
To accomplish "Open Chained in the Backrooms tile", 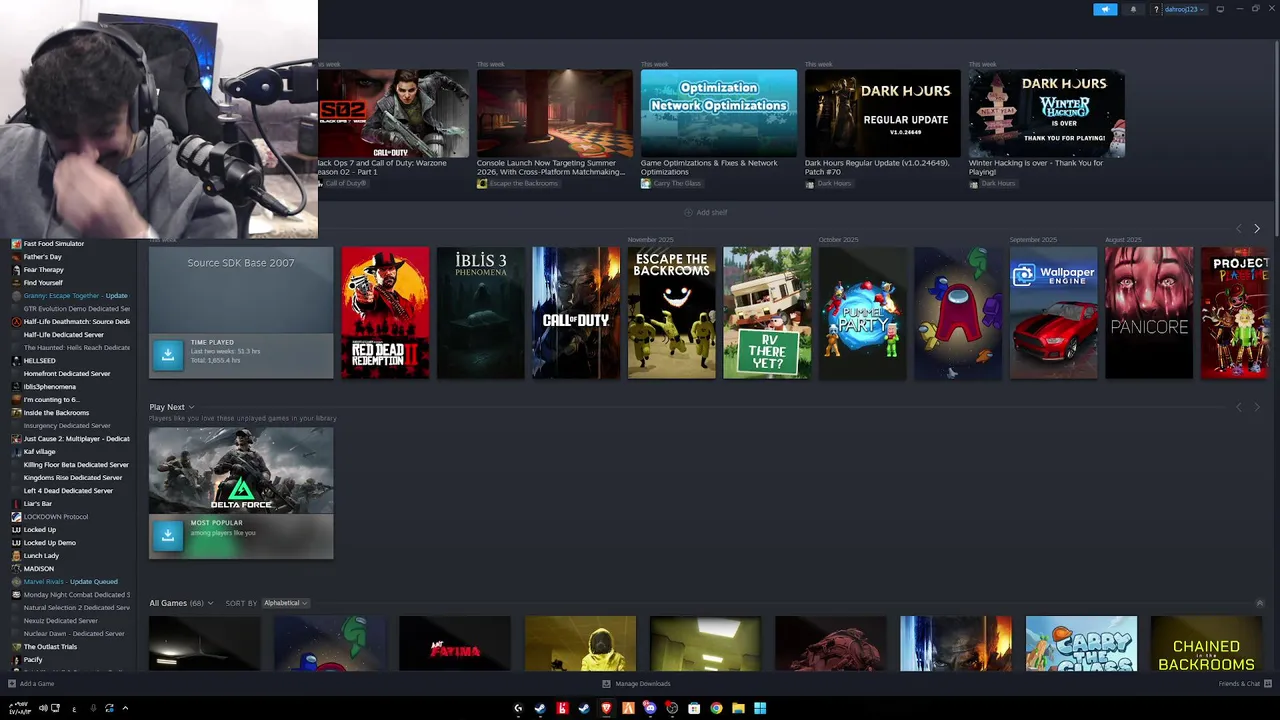I will pos(1206,643).
